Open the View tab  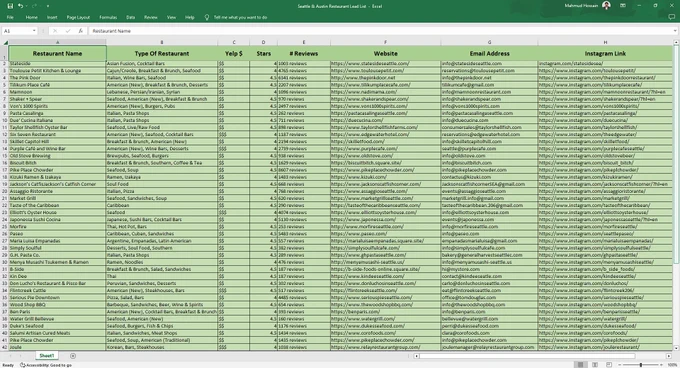[171, 17]
